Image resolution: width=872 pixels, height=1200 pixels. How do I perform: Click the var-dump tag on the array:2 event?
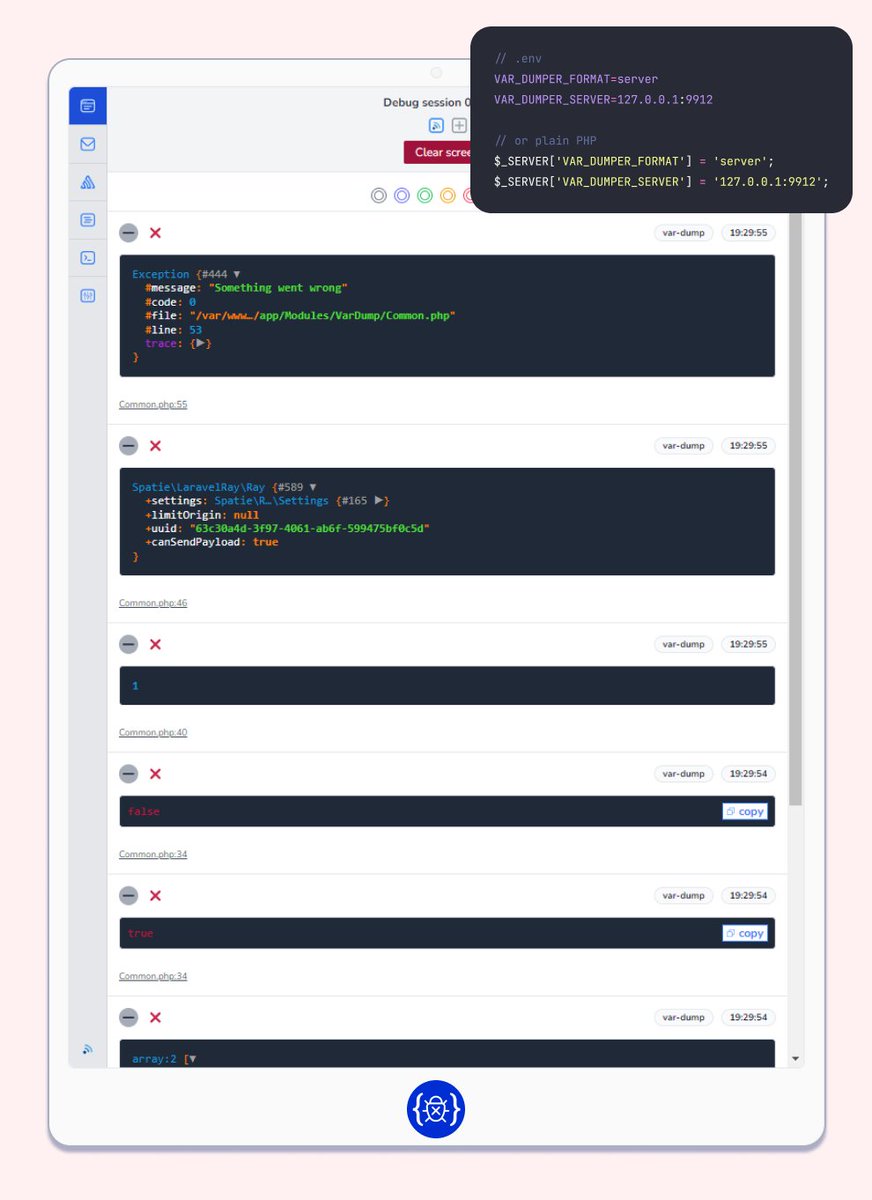pyautogui.click(x=684, y=1018)
